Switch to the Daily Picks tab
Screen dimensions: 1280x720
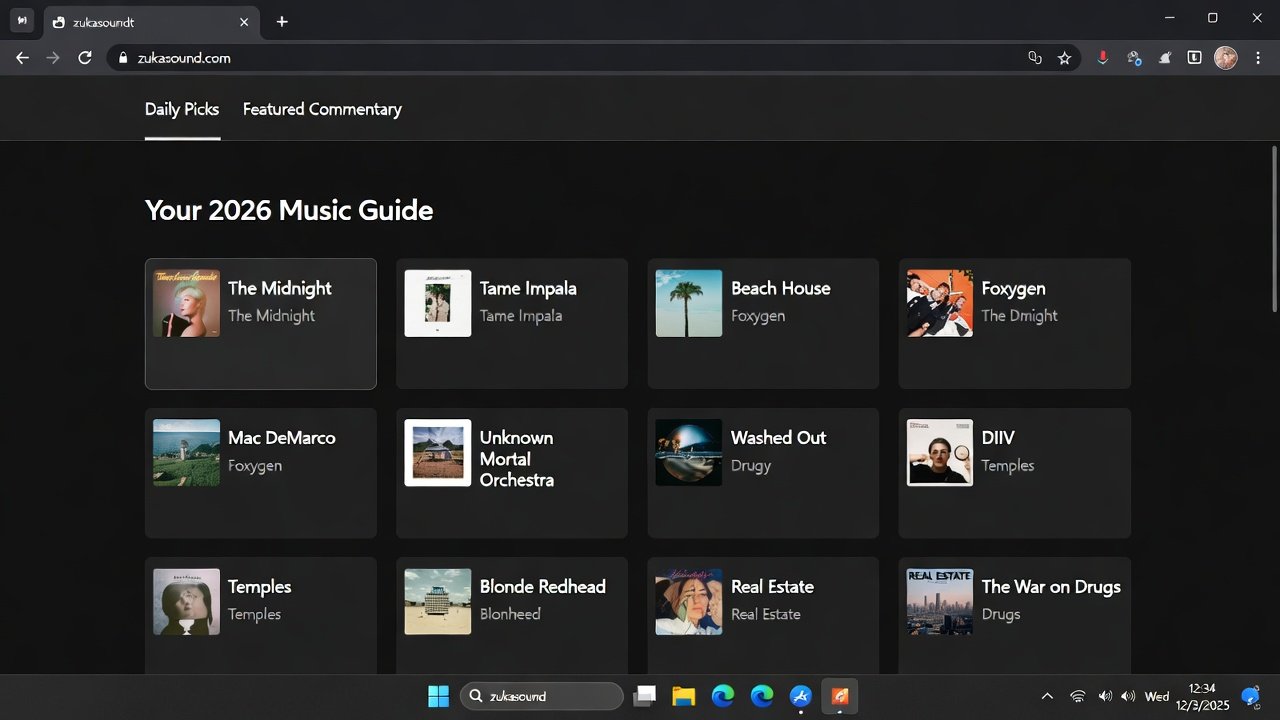(181, 109)
